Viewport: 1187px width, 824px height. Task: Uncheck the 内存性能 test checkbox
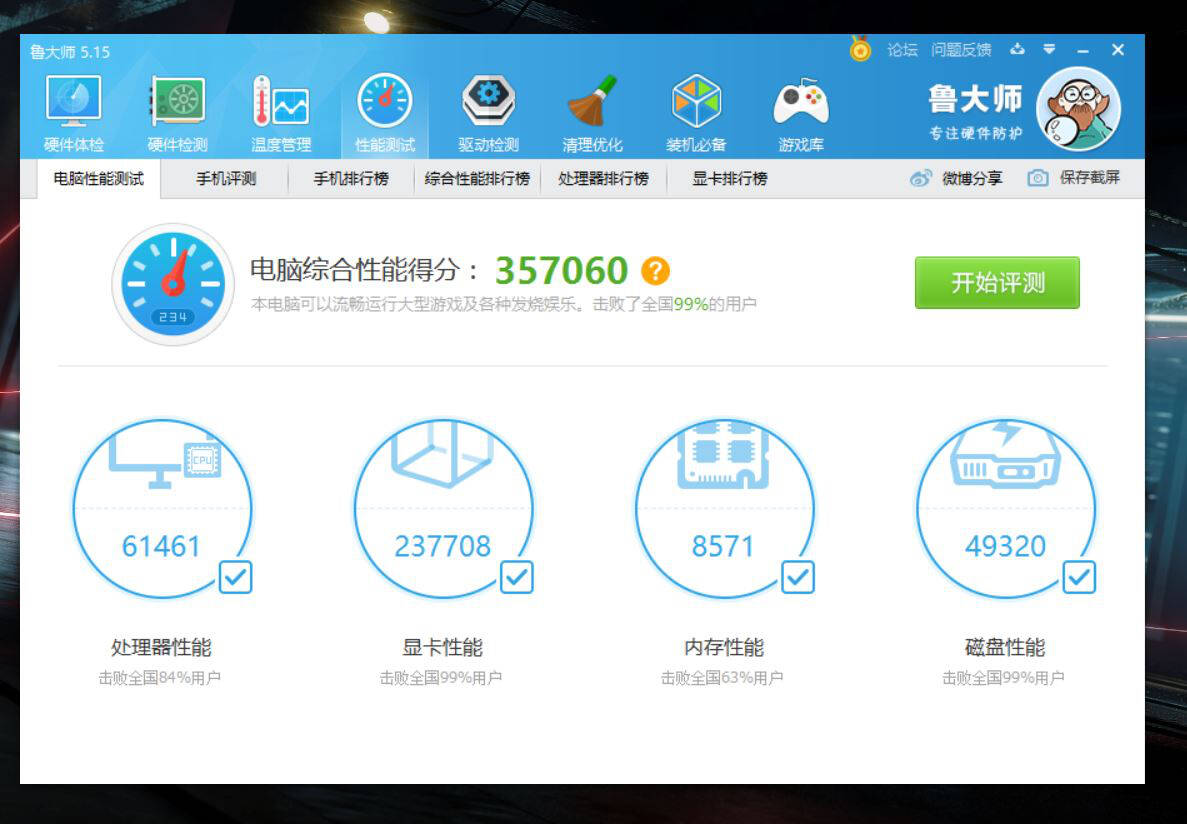pos(798,577)
